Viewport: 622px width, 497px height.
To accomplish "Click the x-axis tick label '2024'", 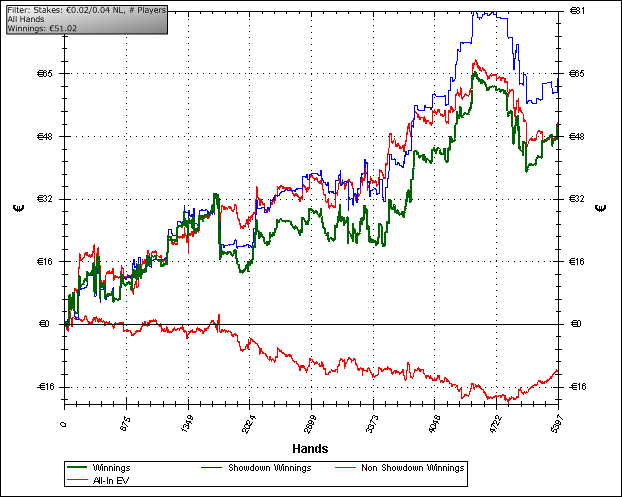I will pyautogui.click(x=248, y=424).
